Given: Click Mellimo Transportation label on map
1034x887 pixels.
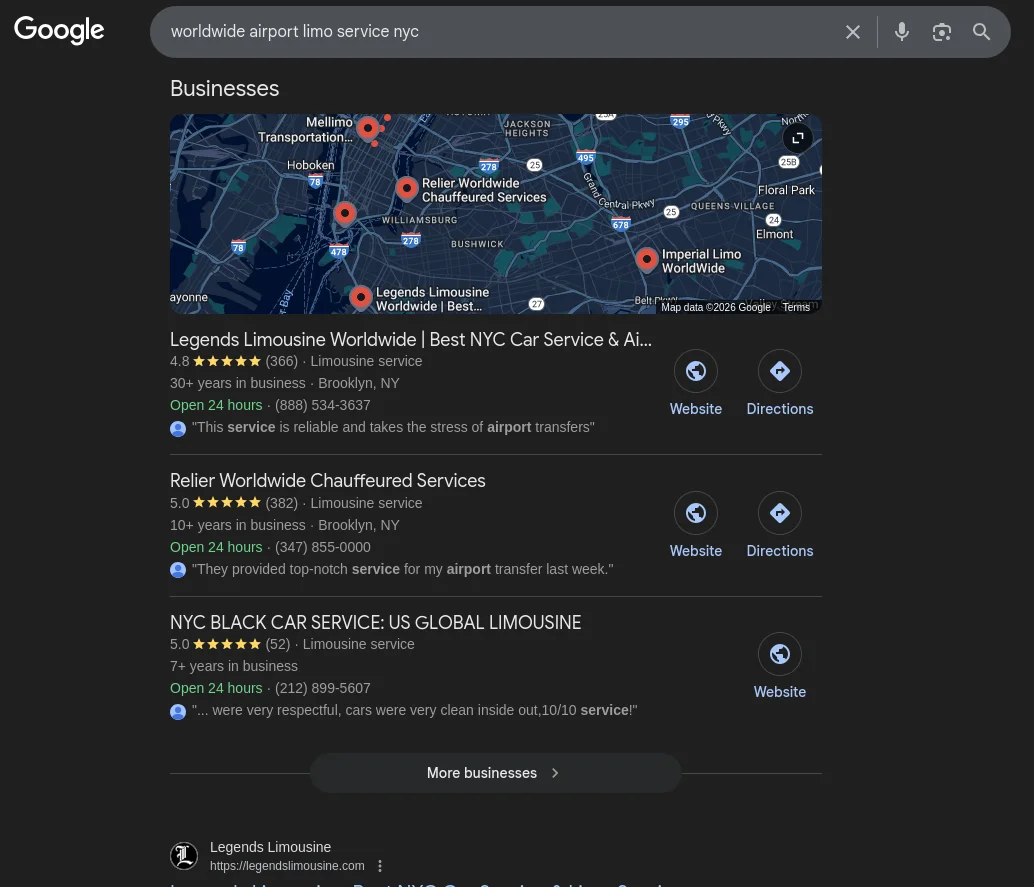Looking at the screenshot, I should tap(305, 130).
